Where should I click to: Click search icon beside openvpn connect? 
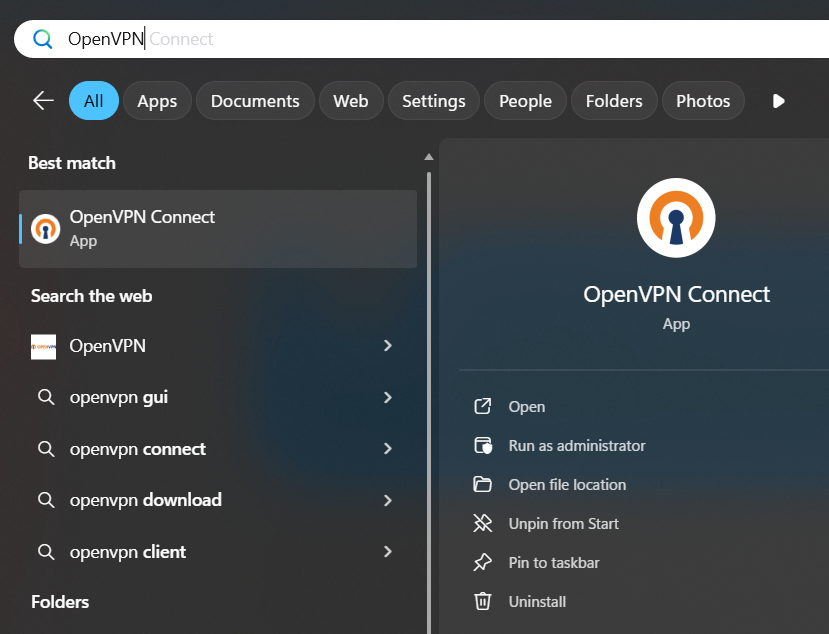pos(46,449)
